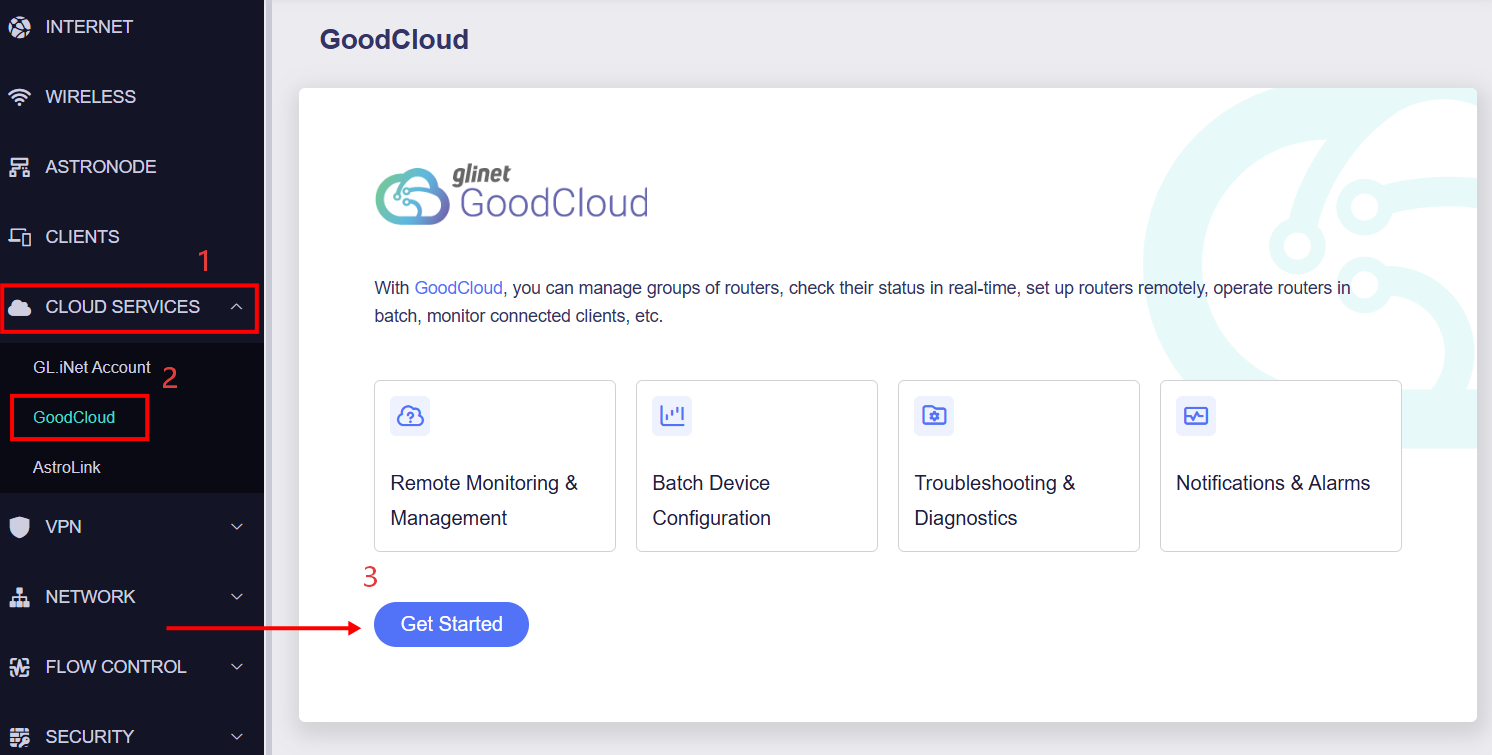Collapse the Cloud Services chevron
1492x755 pixels.
(237, 307)
